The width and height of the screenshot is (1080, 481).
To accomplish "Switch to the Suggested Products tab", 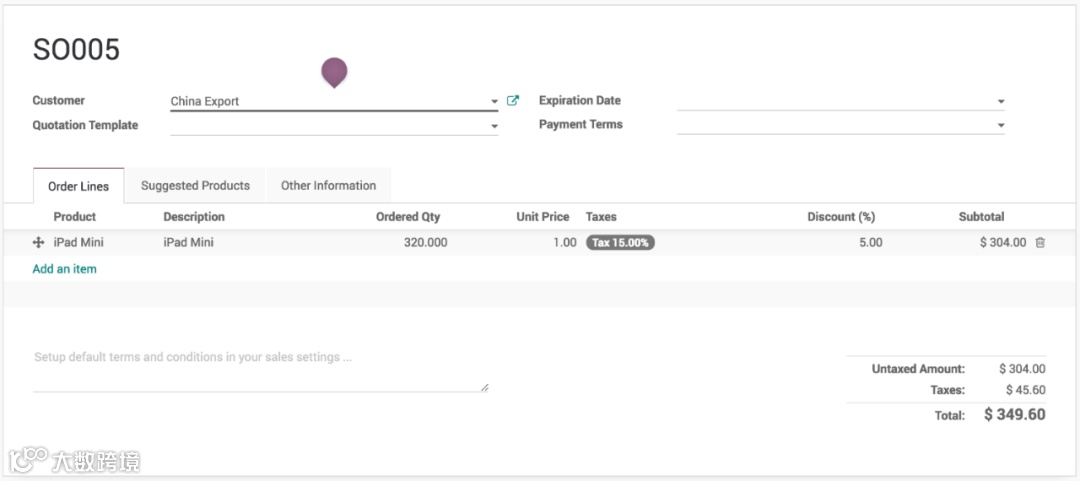I will click(x=195, y=186).
